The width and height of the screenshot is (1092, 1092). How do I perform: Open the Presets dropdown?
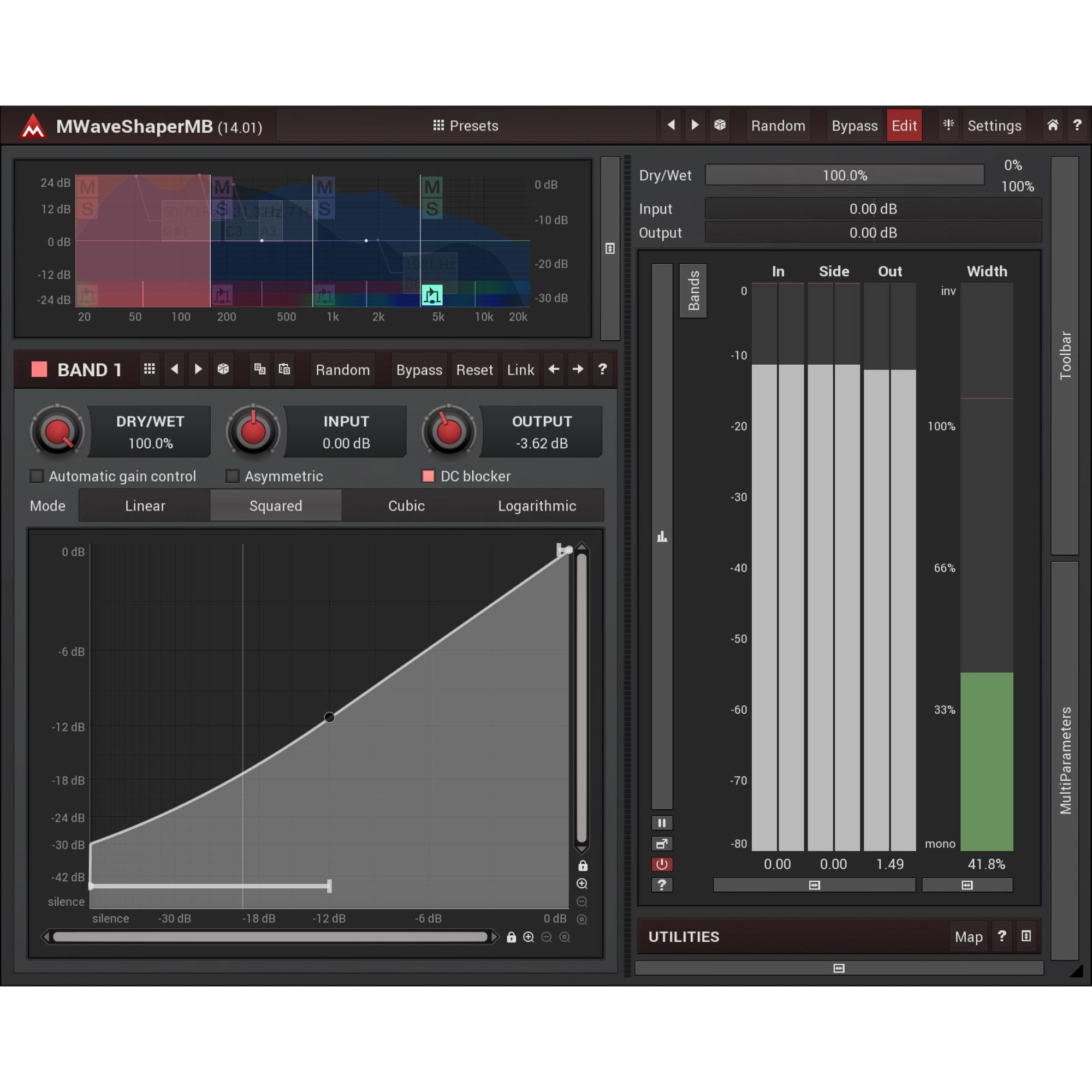[466, 126]
